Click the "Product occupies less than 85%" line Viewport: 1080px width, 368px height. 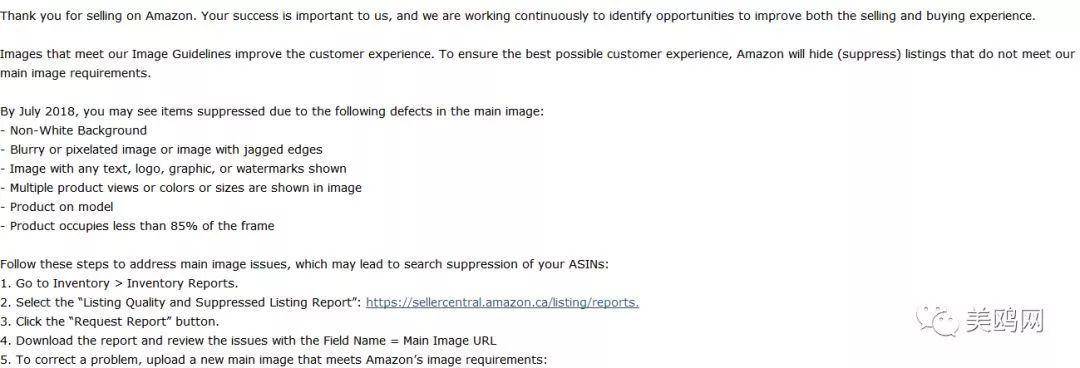point(137,225)
